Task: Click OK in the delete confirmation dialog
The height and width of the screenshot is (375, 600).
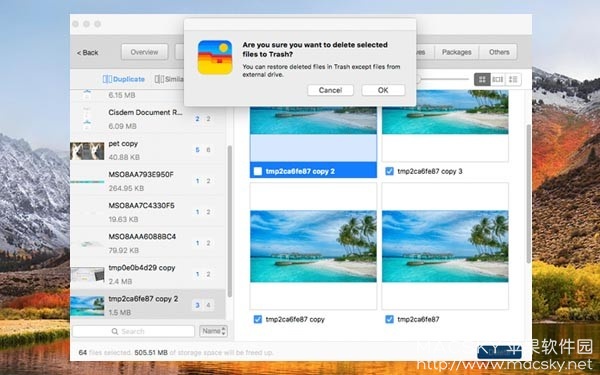Action: [383, 90]
